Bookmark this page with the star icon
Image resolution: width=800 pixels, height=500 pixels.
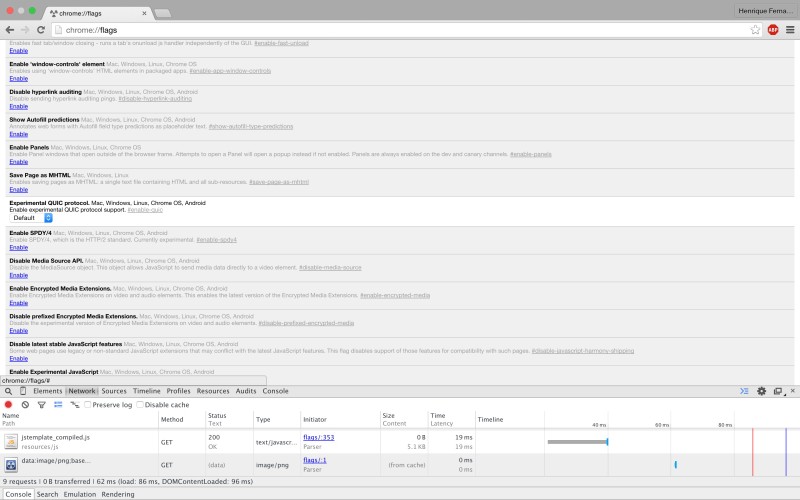click(x=755, y=30)
